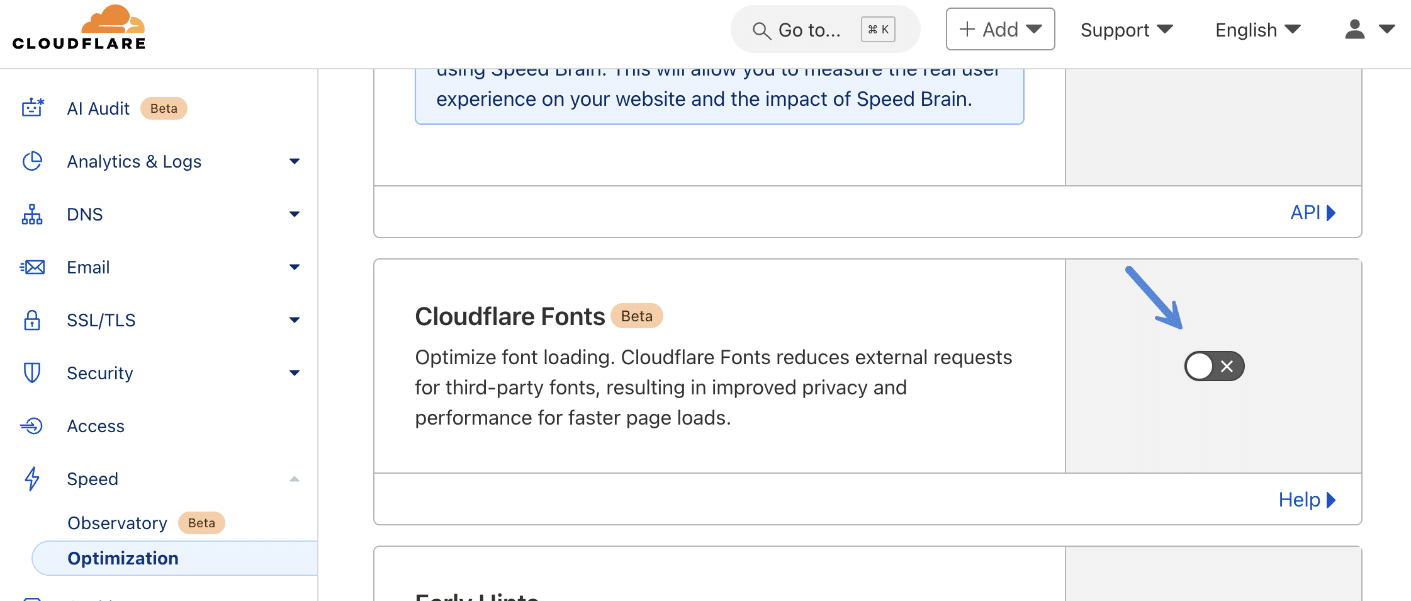Click the Cloudflare logo
Image resolution: width=1411 pixels, height=601 pixels.
pos(79,28)
